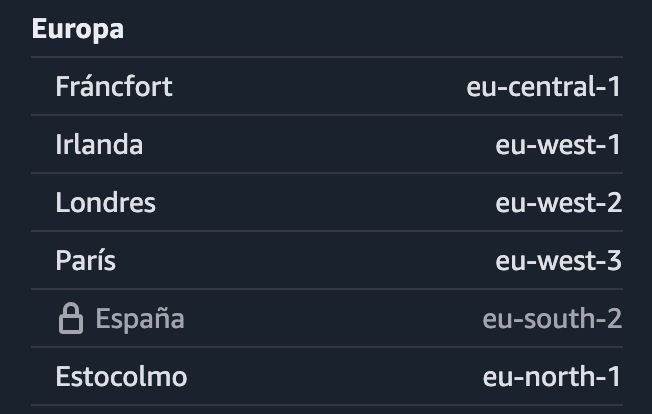Screen dimensions: 652x414
Task: Pick the París region name
Action: pyautogui.click(x=86, y=260)
